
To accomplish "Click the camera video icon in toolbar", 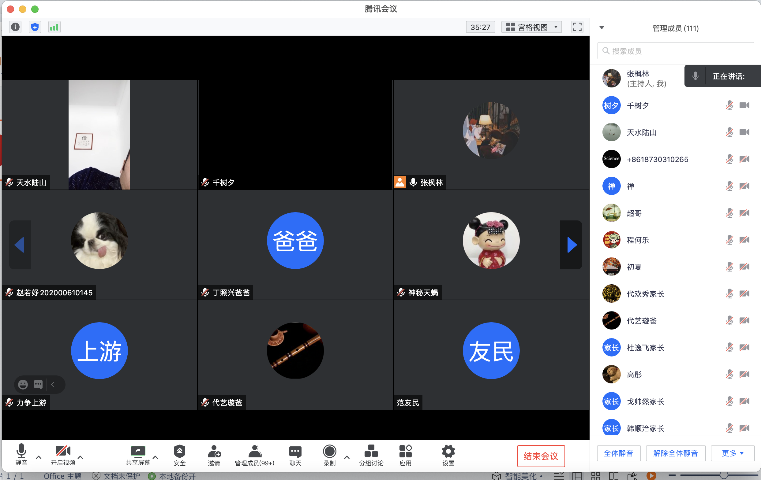I will (63, 452).
